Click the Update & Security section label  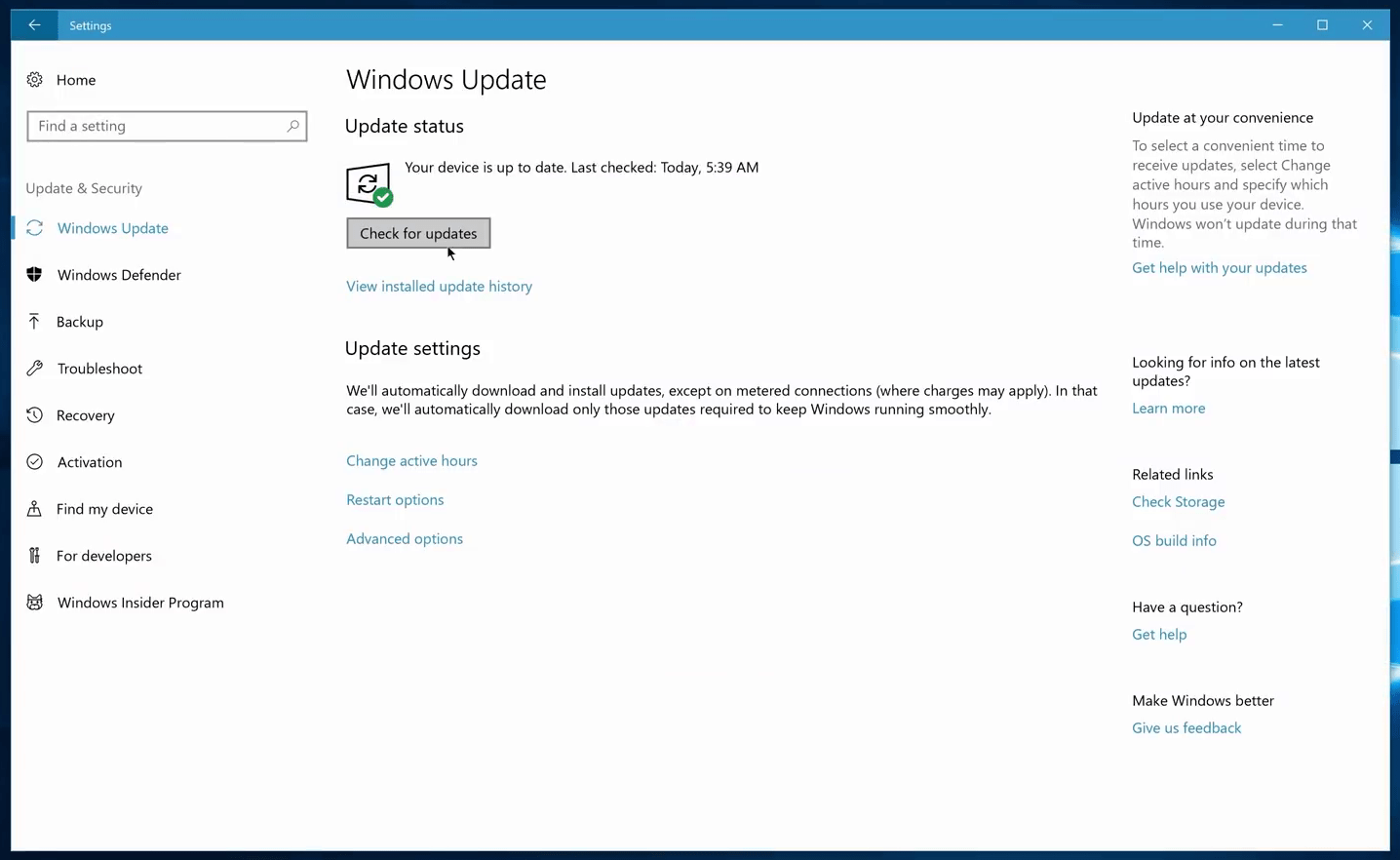click(84, 188)
